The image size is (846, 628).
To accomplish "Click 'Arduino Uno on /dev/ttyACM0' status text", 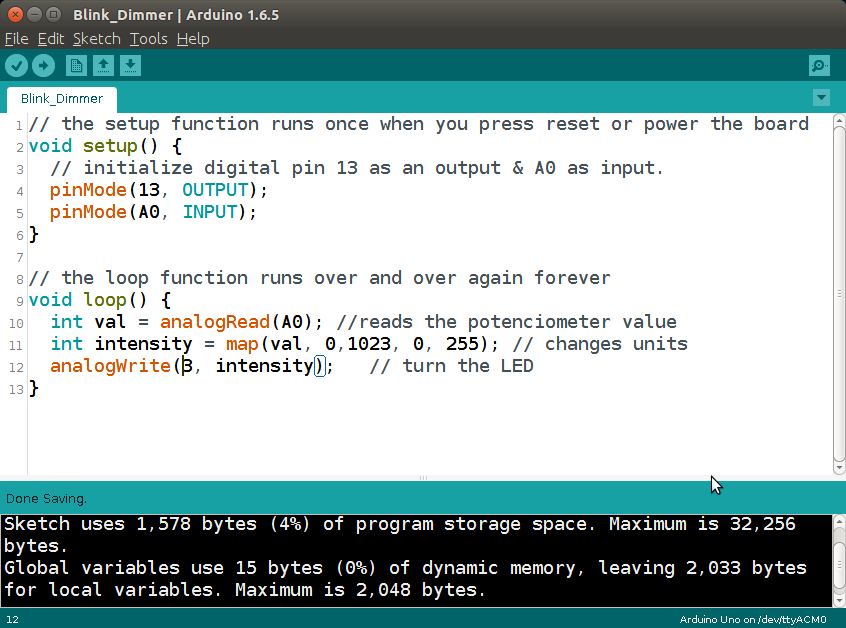I will 753,619.
